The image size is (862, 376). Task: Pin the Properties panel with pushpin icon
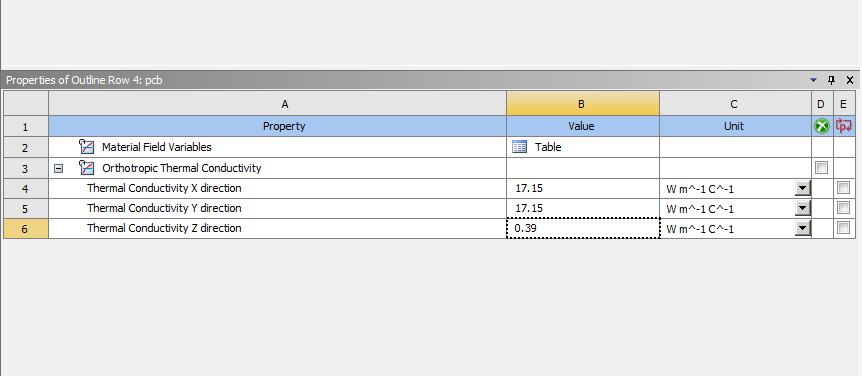pos(831,80)
